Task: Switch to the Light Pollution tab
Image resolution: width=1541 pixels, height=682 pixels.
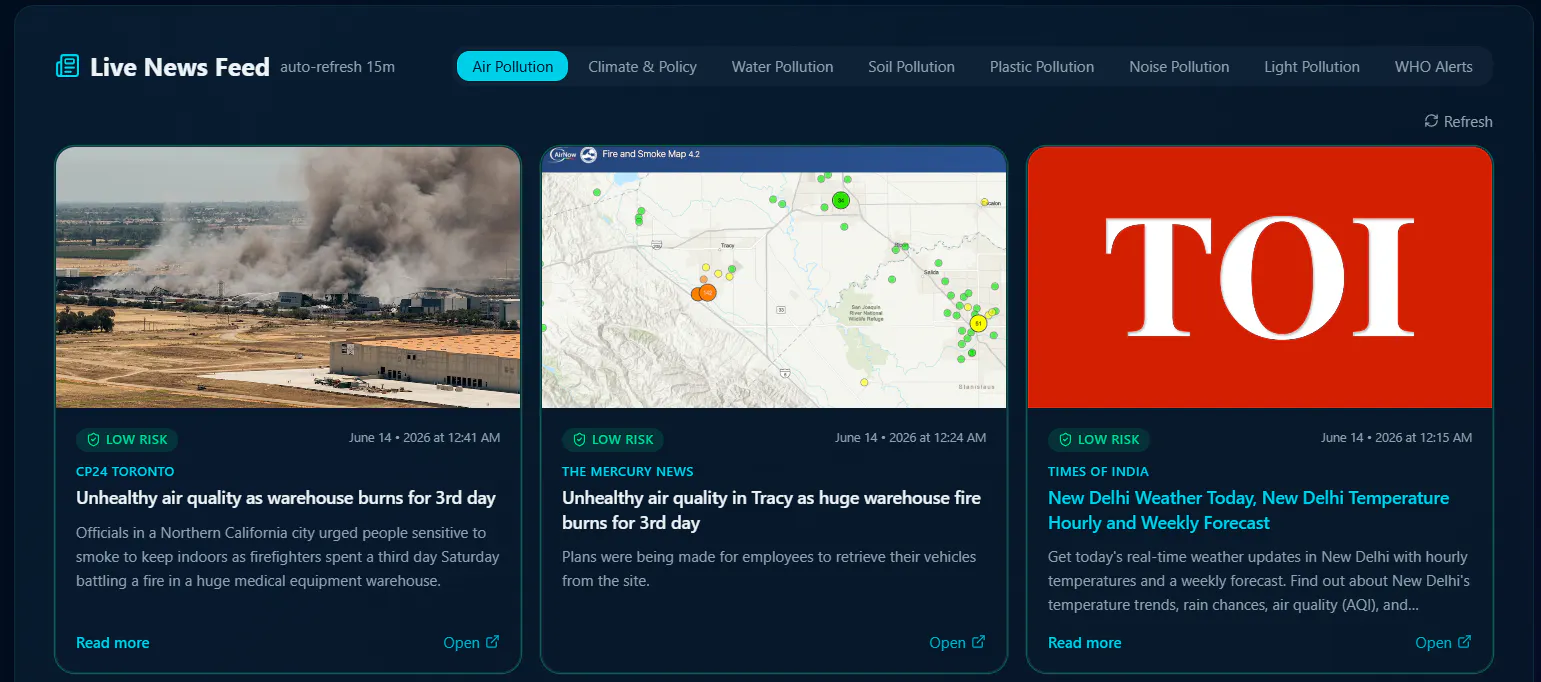Action: click(1312, 66)
